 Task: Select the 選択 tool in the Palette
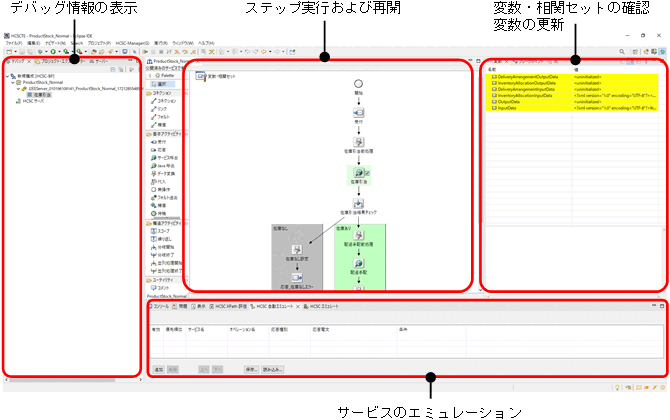pos(162,84)
